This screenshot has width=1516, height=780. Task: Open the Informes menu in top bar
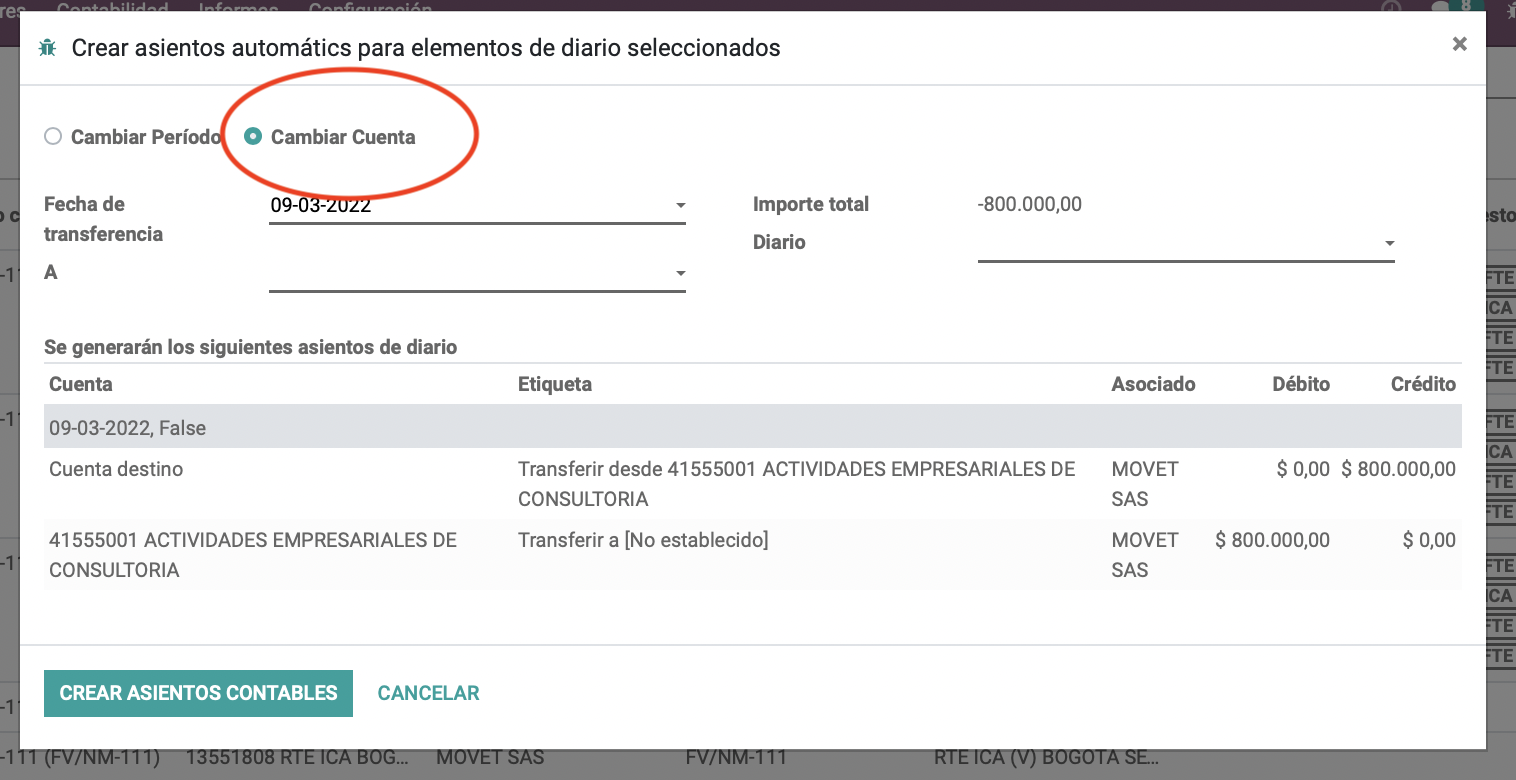tap(238, 8)
